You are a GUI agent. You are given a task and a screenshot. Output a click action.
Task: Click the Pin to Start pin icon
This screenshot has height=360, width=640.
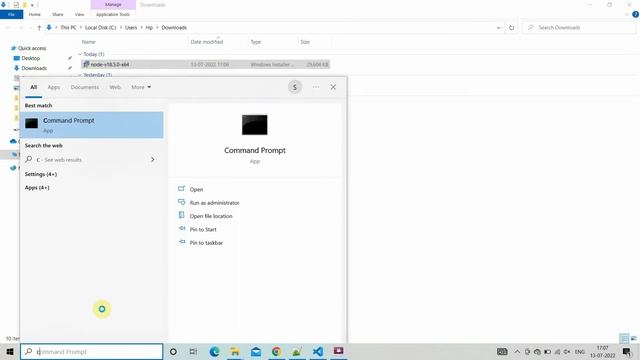pos(182,229)
